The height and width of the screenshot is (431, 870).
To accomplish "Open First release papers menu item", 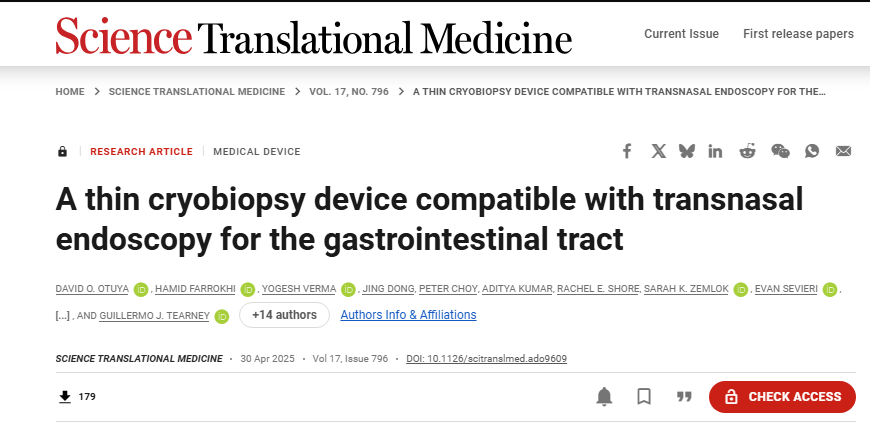I will [798, 34].
